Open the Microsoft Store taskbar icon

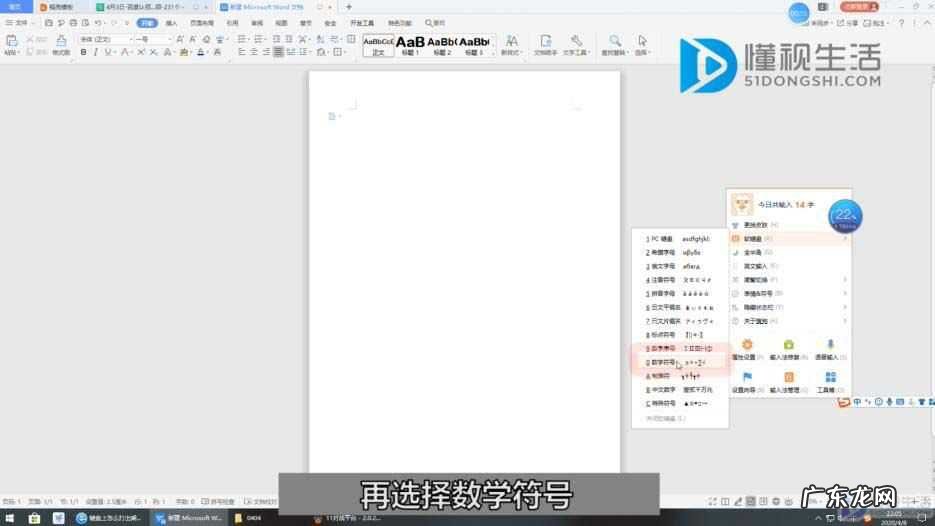tap(34, 518)
